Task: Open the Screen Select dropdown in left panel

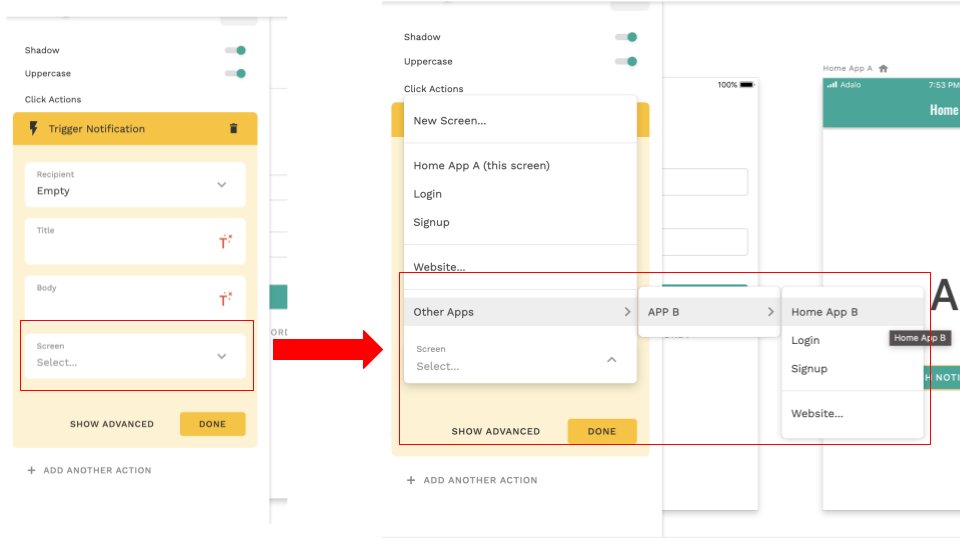Action: tap(135, 356)
